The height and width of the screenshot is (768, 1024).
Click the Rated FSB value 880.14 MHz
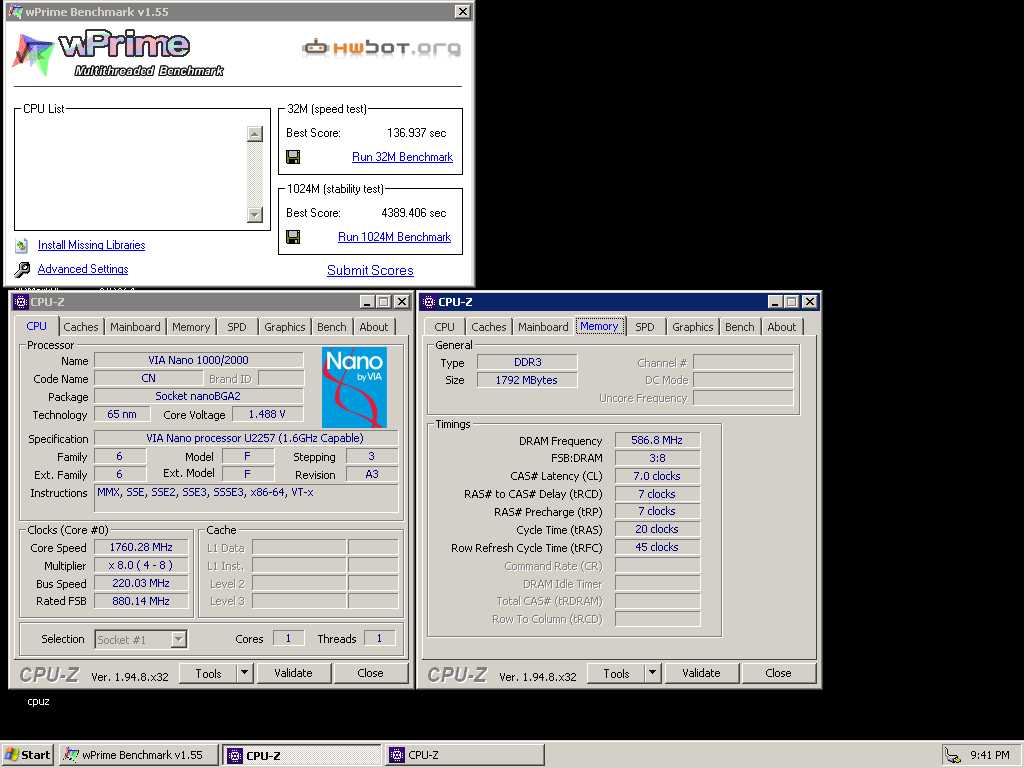coord(141,601)
